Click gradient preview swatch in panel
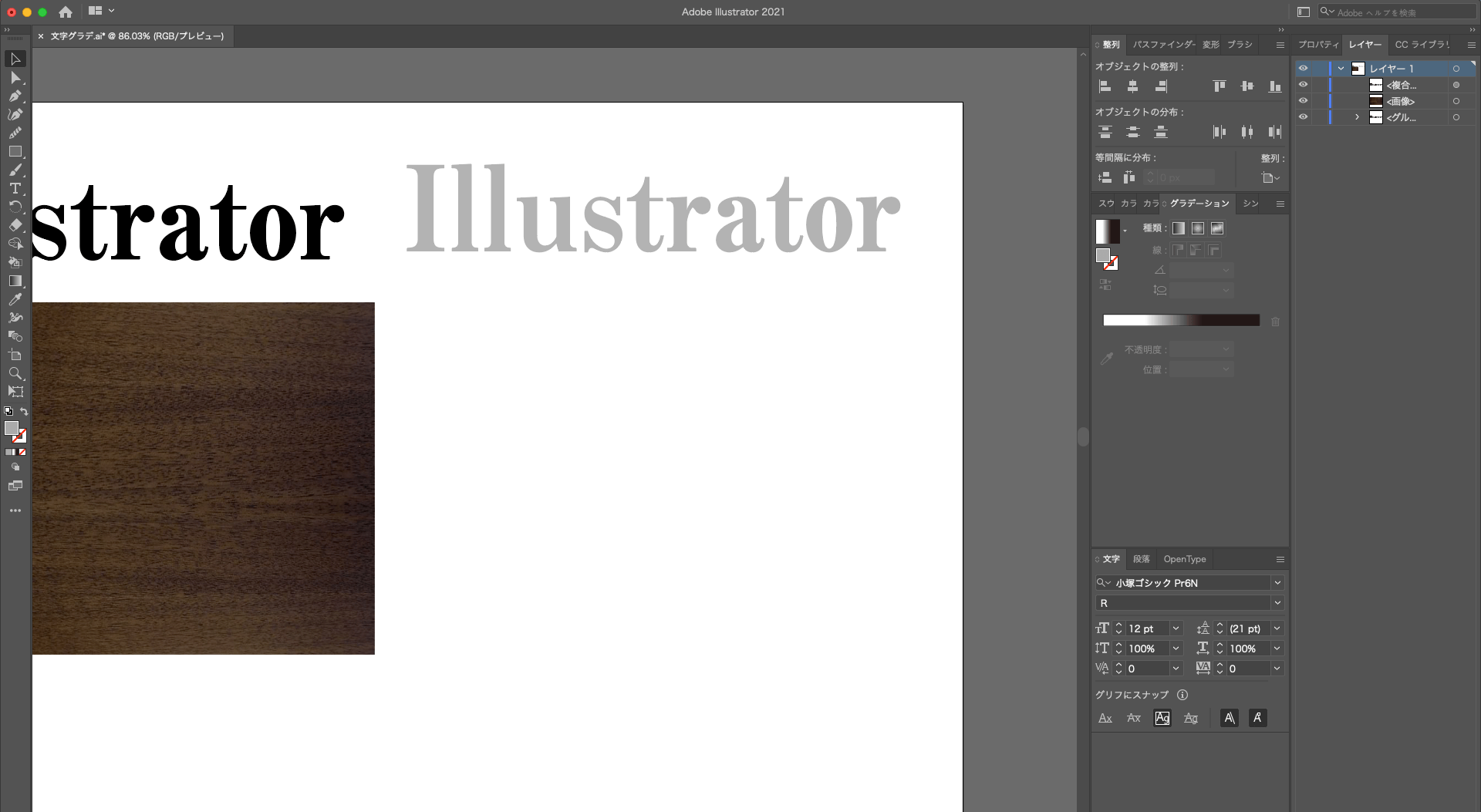Viewport: 1481px width, 812px height. point(1108,231)
